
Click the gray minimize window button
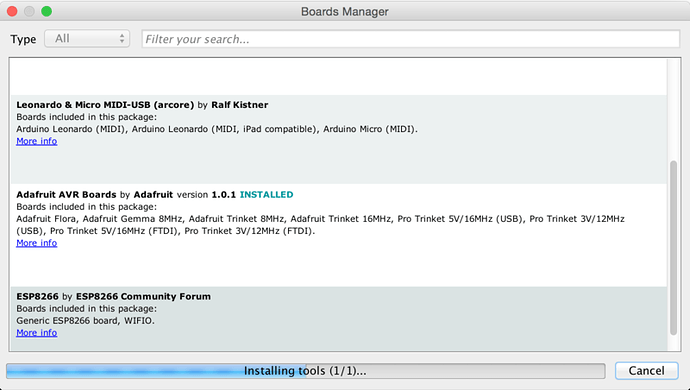[29, 11]
